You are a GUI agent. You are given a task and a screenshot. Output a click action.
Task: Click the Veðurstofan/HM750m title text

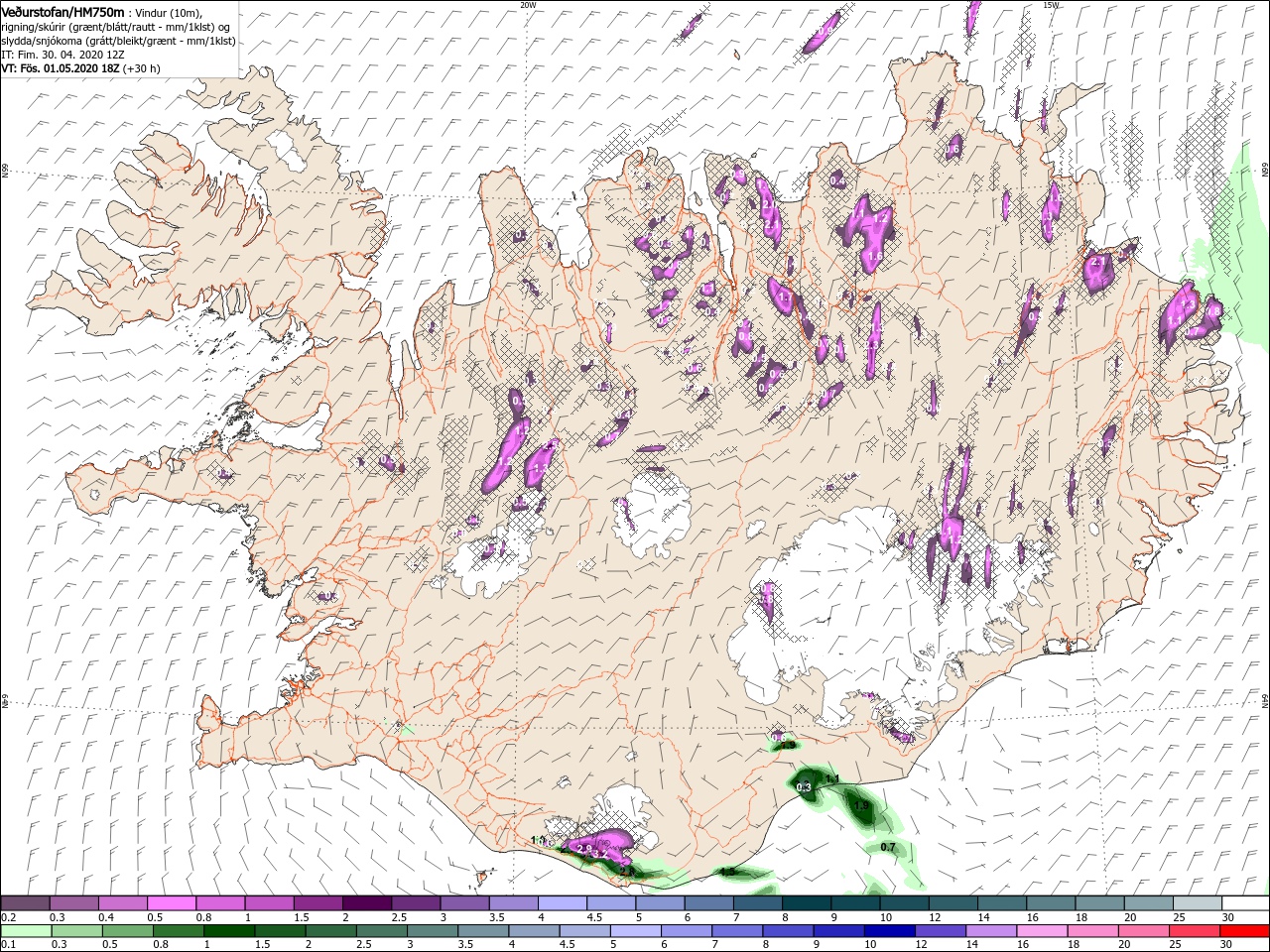coord(63,11)
